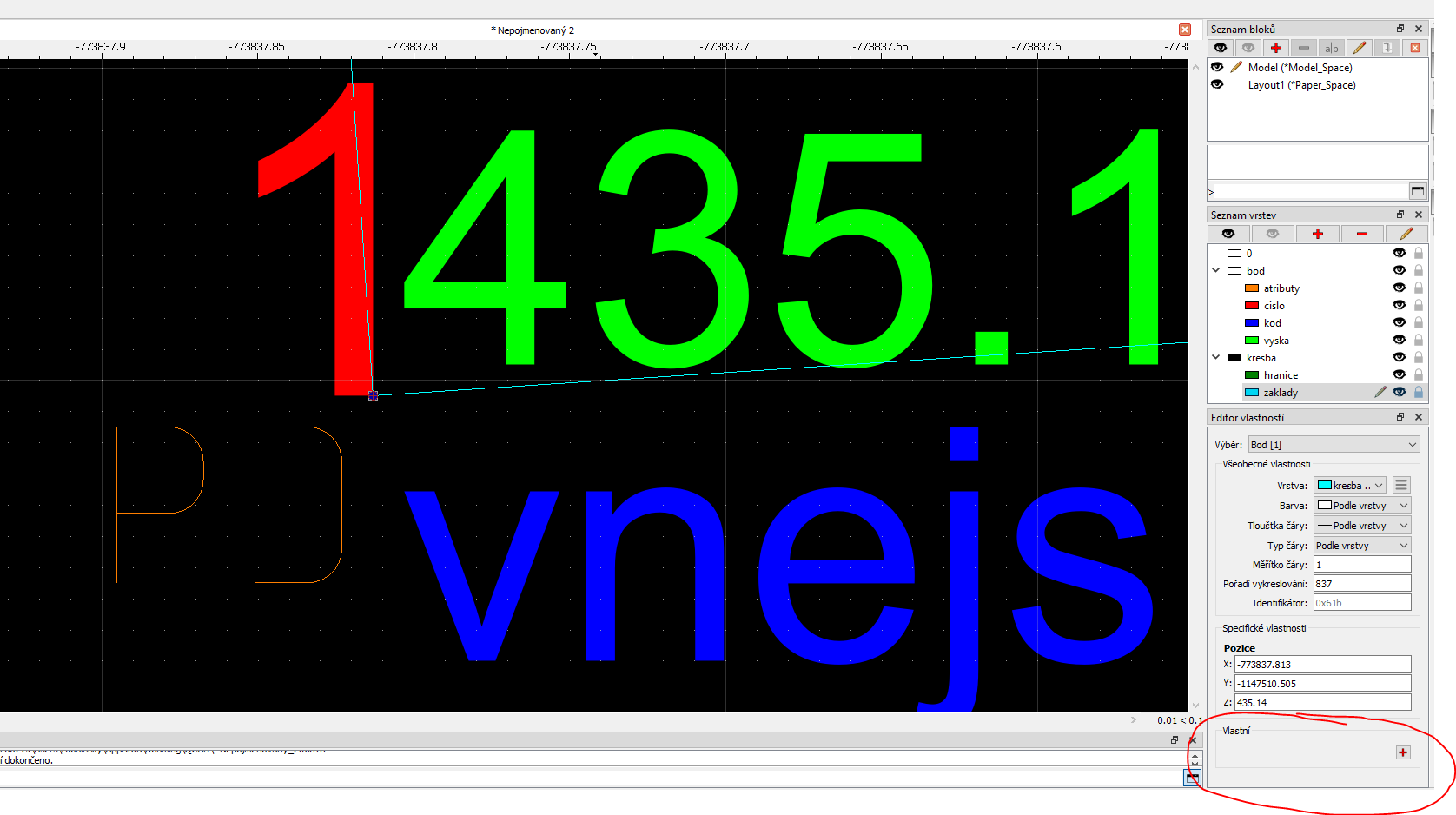Open the Barva color dropdown
The height and width of the screenshot is (815, 1456).
tap(1362, 506)
